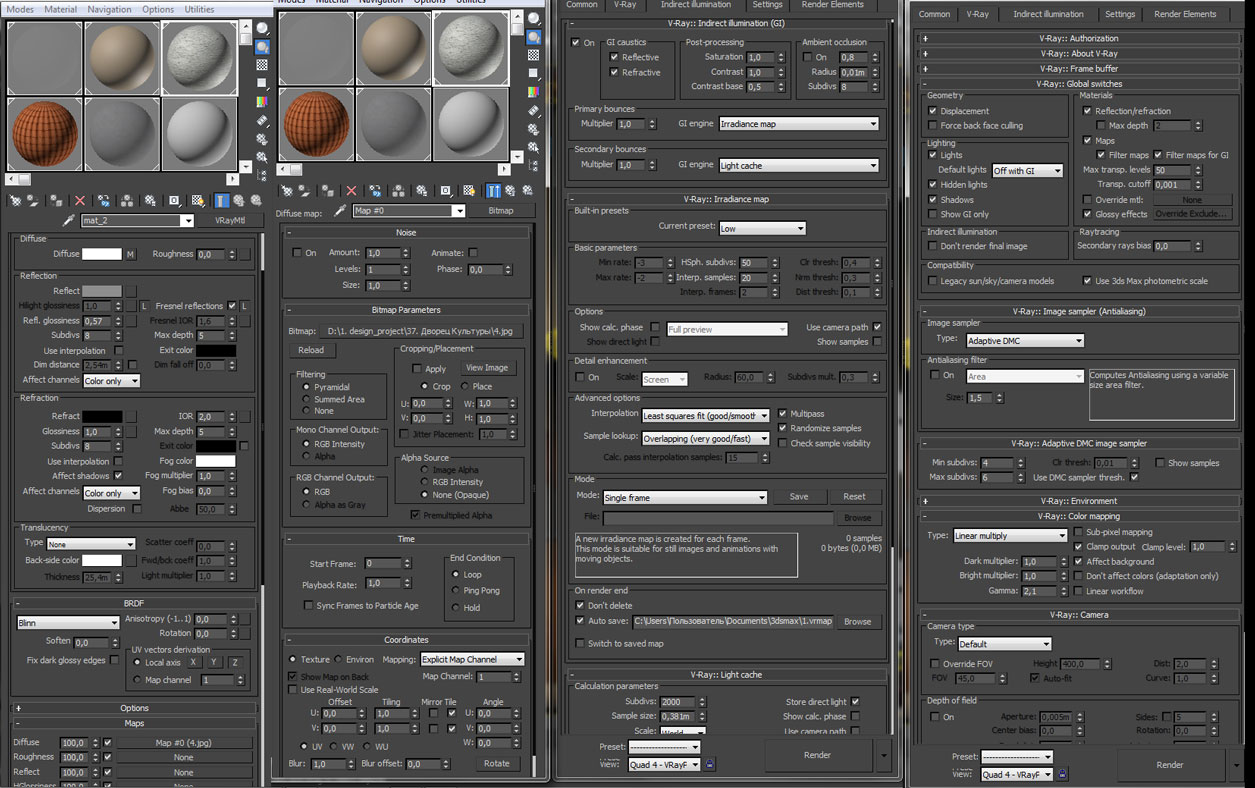The width and height of the screenshot is (1255, 788).
Task: Click VRayMtl material type button
Action: click(232, 221)
